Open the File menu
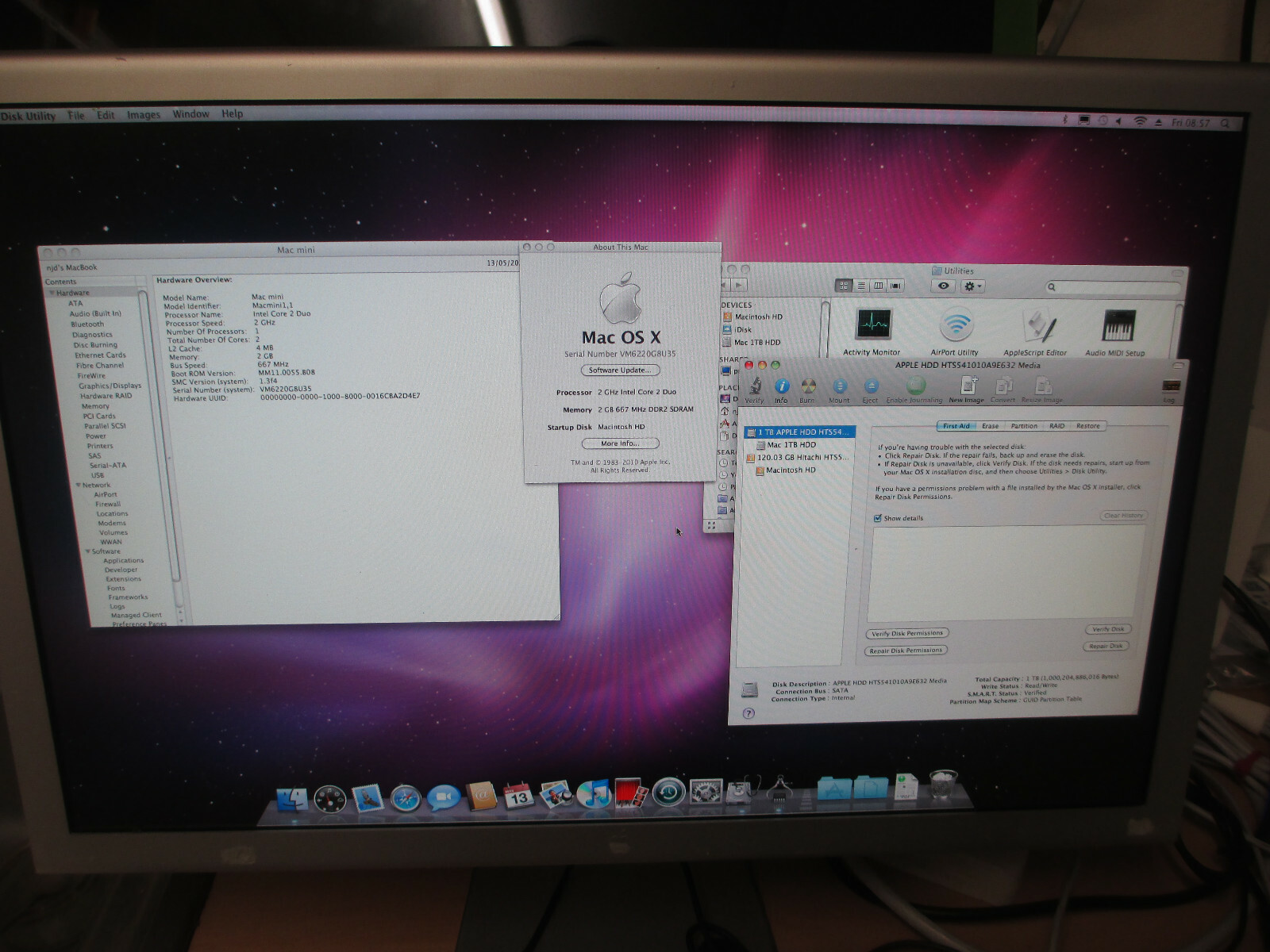This screenshot has height=952, width=1270. [x=76, y=116]
